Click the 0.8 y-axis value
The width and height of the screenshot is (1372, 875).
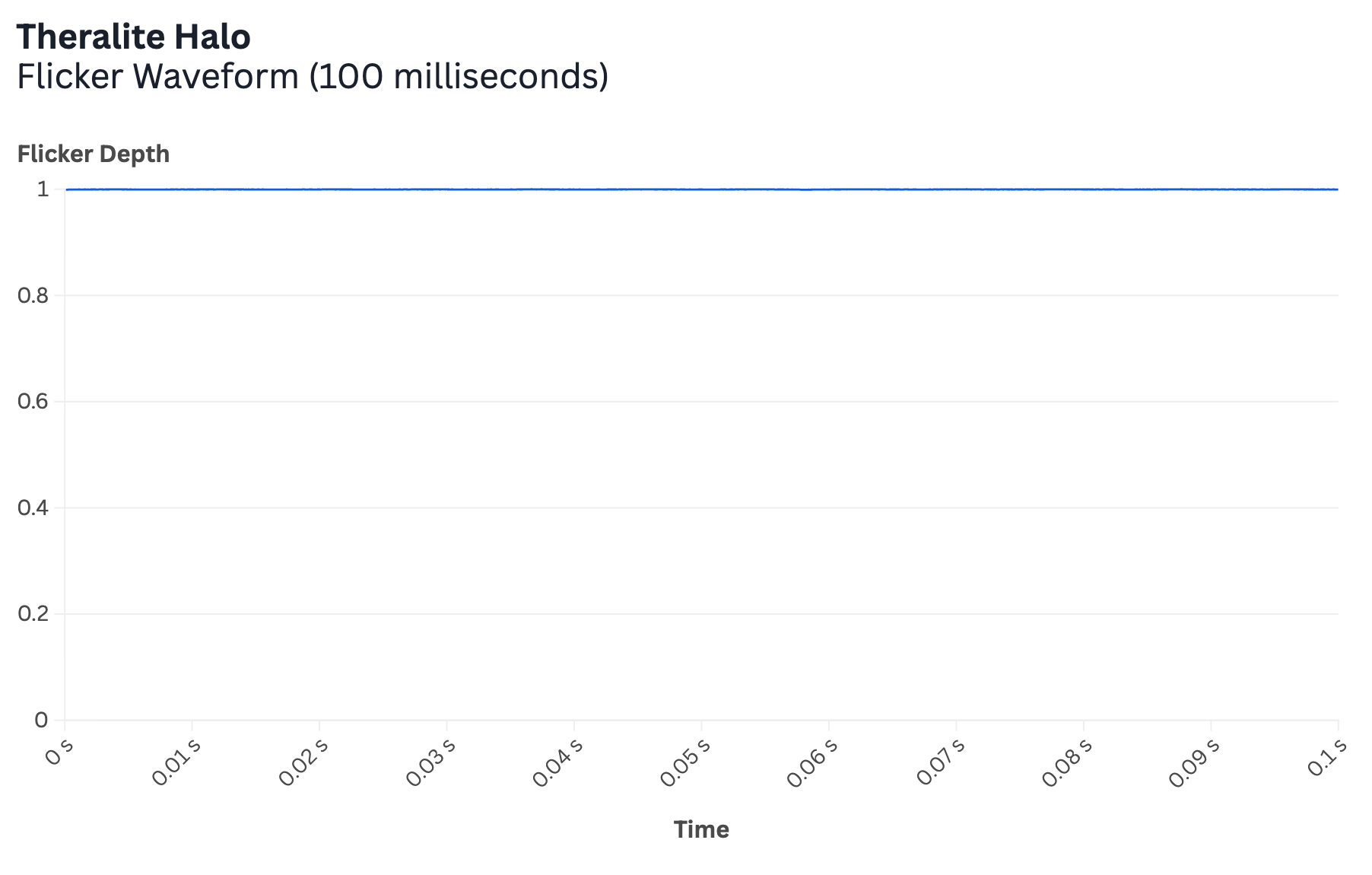(33, 295)
